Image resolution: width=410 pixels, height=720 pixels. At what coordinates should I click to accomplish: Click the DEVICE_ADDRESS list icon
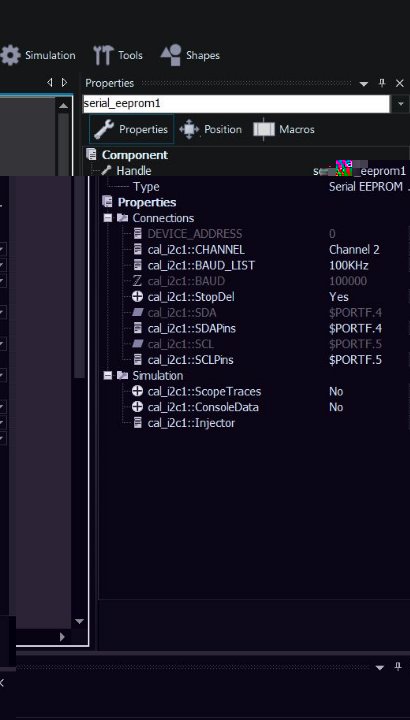tap(137, 233)
